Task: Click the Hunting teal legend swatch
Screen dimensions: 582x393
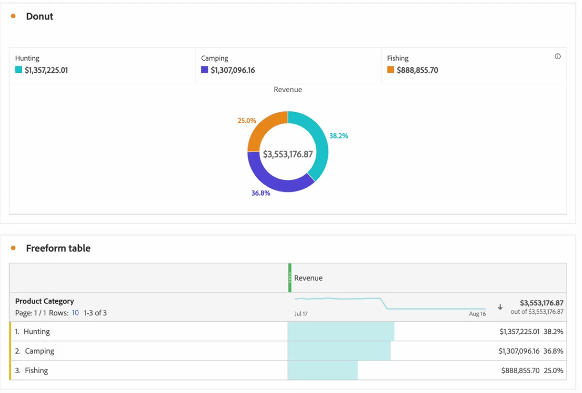Action: click(19, 69)
